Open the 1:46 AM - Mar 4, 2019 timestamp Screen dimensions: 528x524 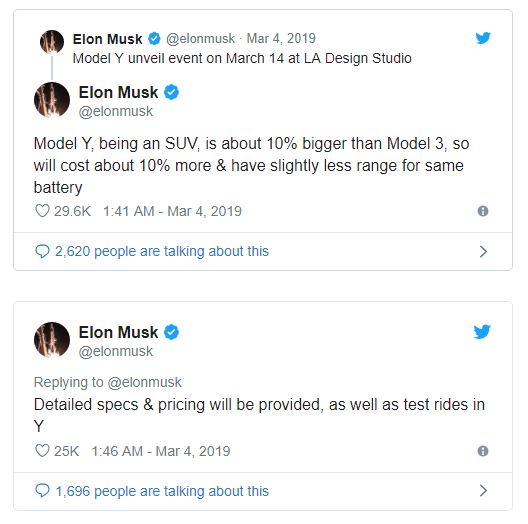[161, 451]
